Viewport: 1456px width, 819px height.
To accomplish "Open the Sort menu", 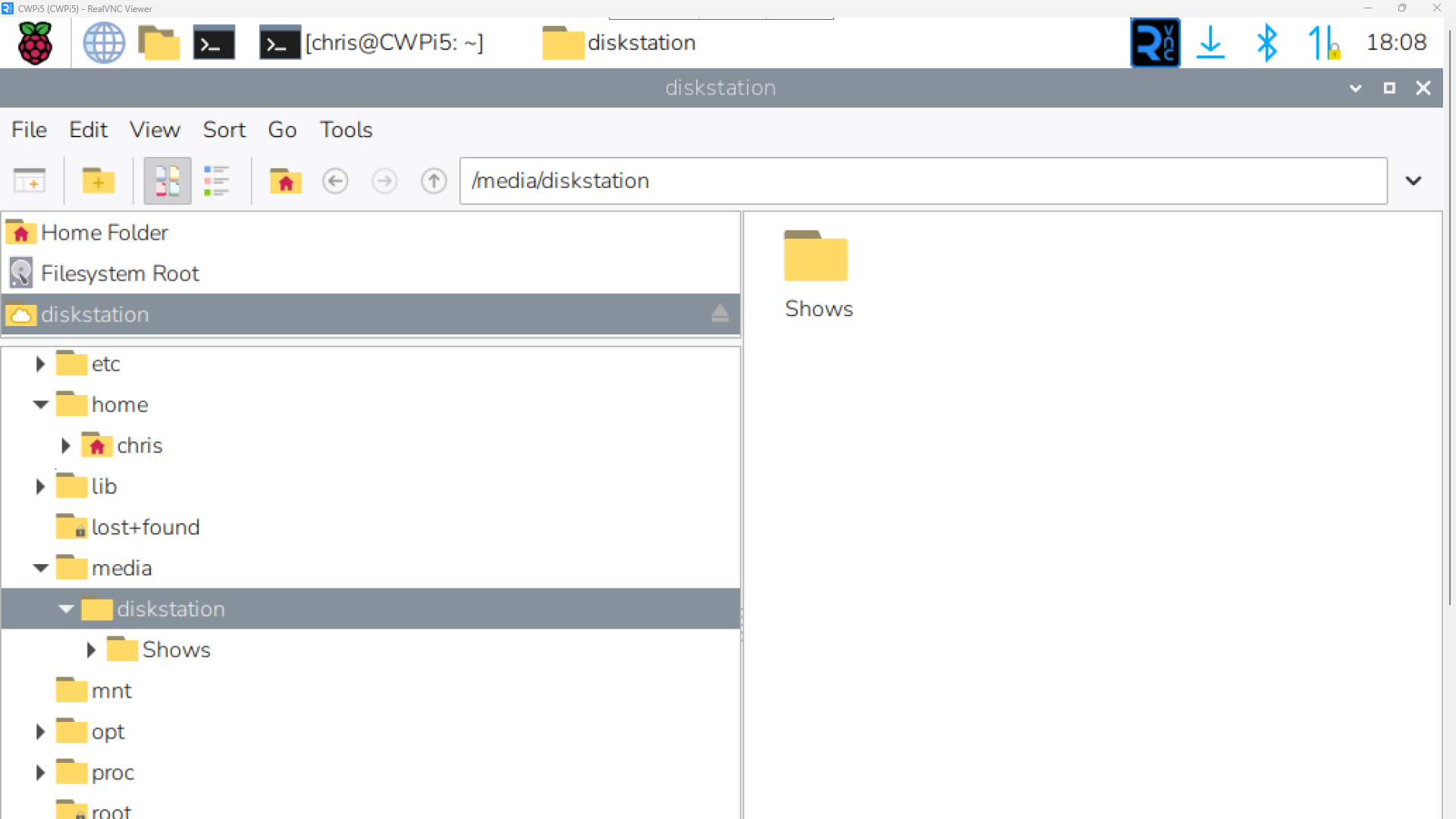I will [224, 130].
